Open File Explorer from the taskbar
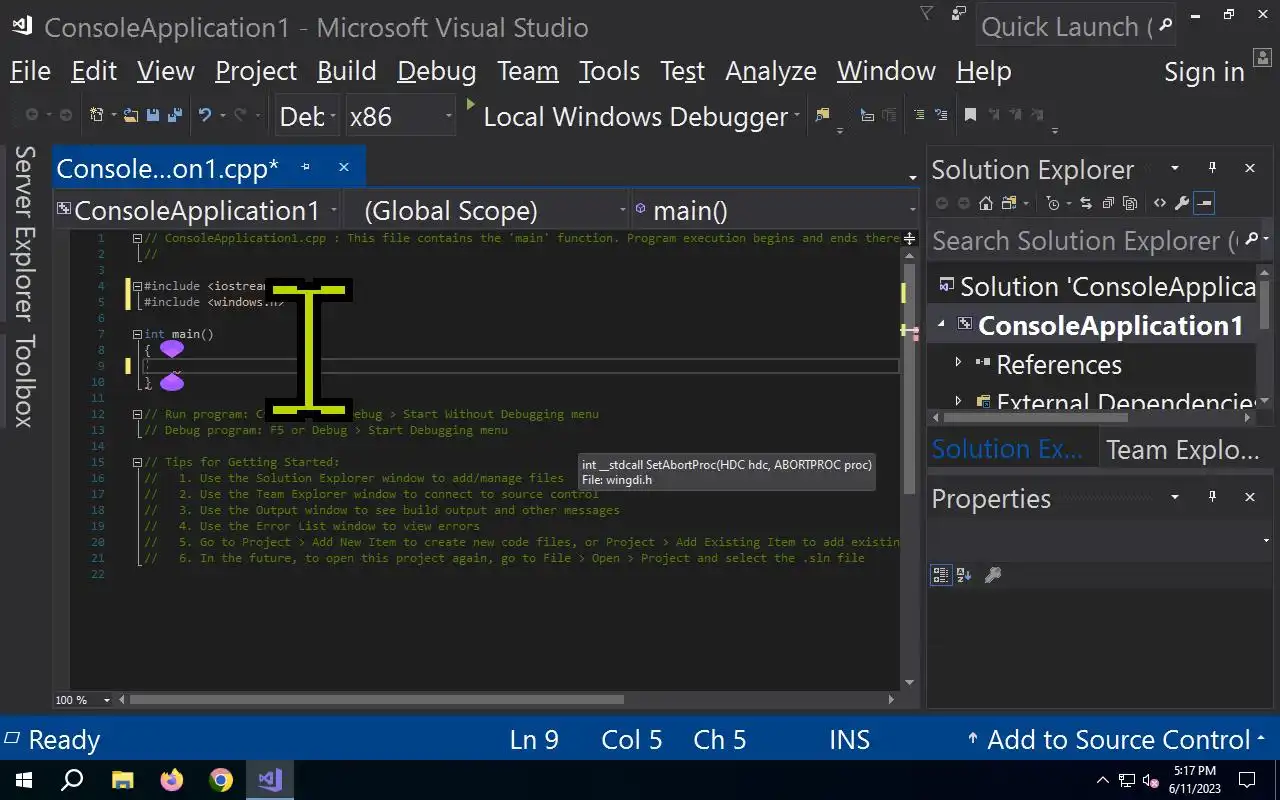The width and height of the screenshot is (1280, 800). [x=123, y=780]
